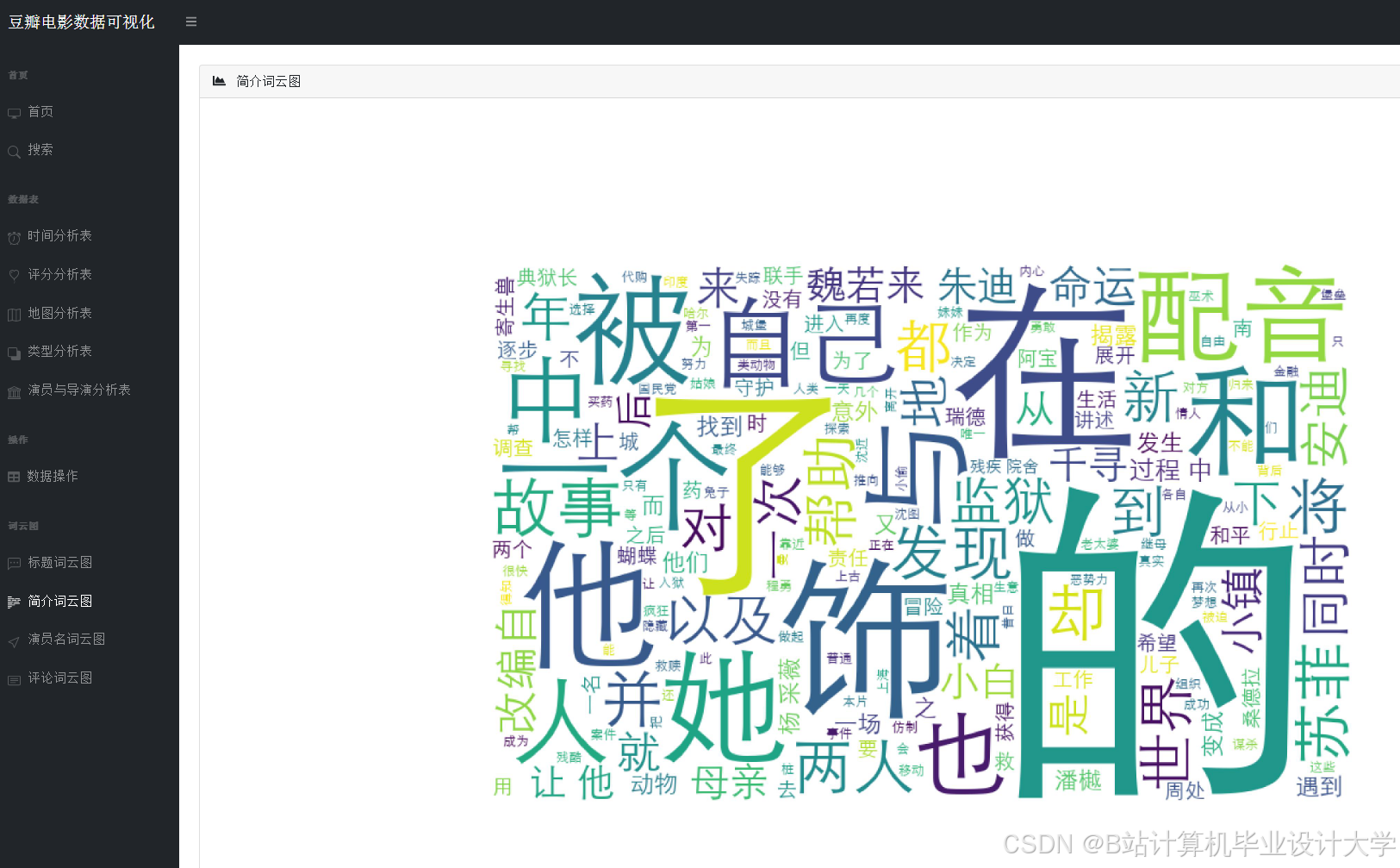Click the 评论词云图 list icon
Screen dimensions: 1400x868
pyautogui.click(x=14, y=679)
